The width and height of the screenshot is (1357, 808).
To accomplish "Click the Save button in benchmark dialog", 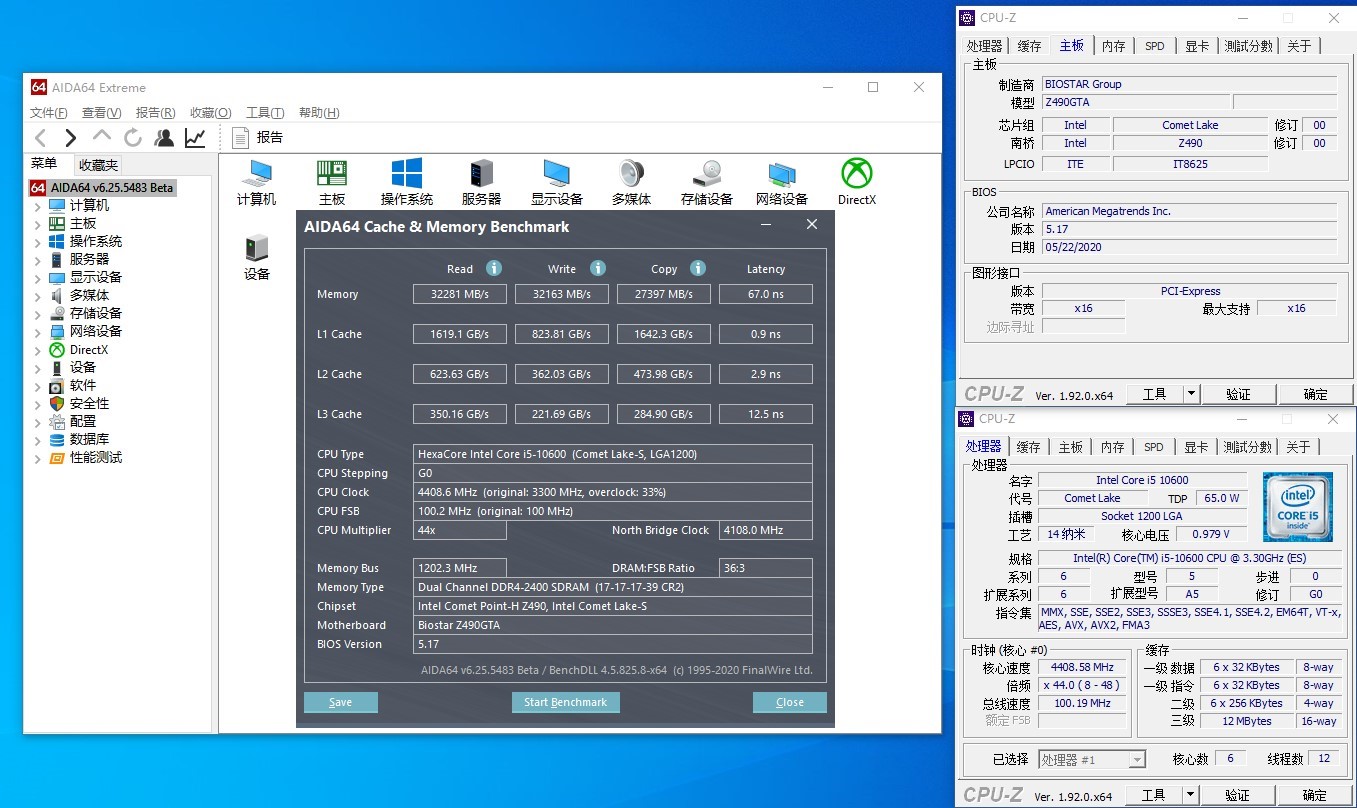I will [x=340, y=702].
